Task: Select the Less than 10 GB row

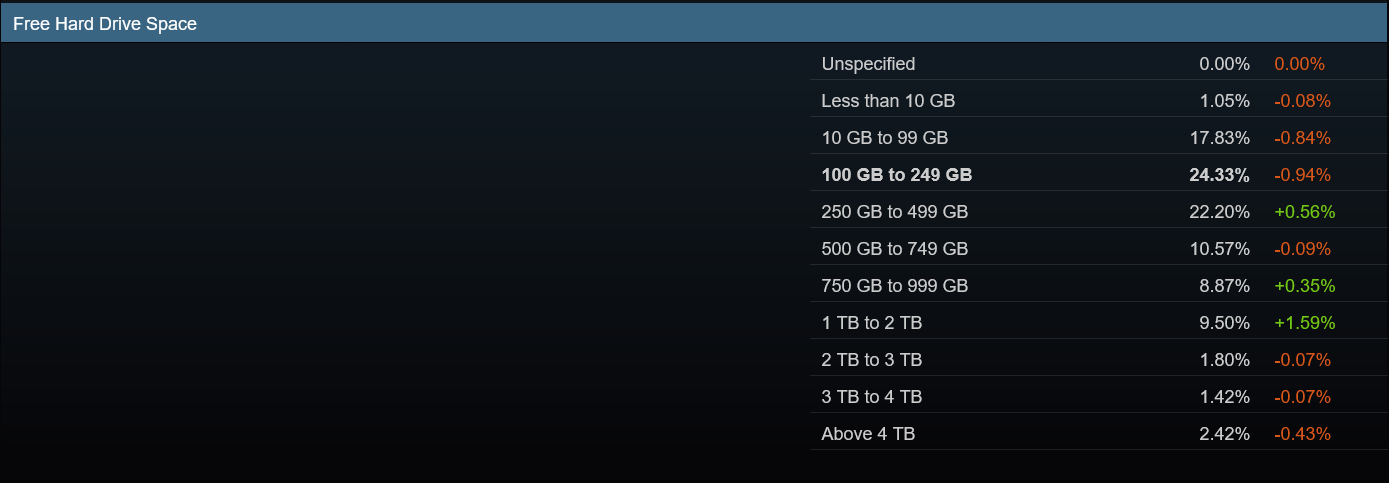Action: 888,101
